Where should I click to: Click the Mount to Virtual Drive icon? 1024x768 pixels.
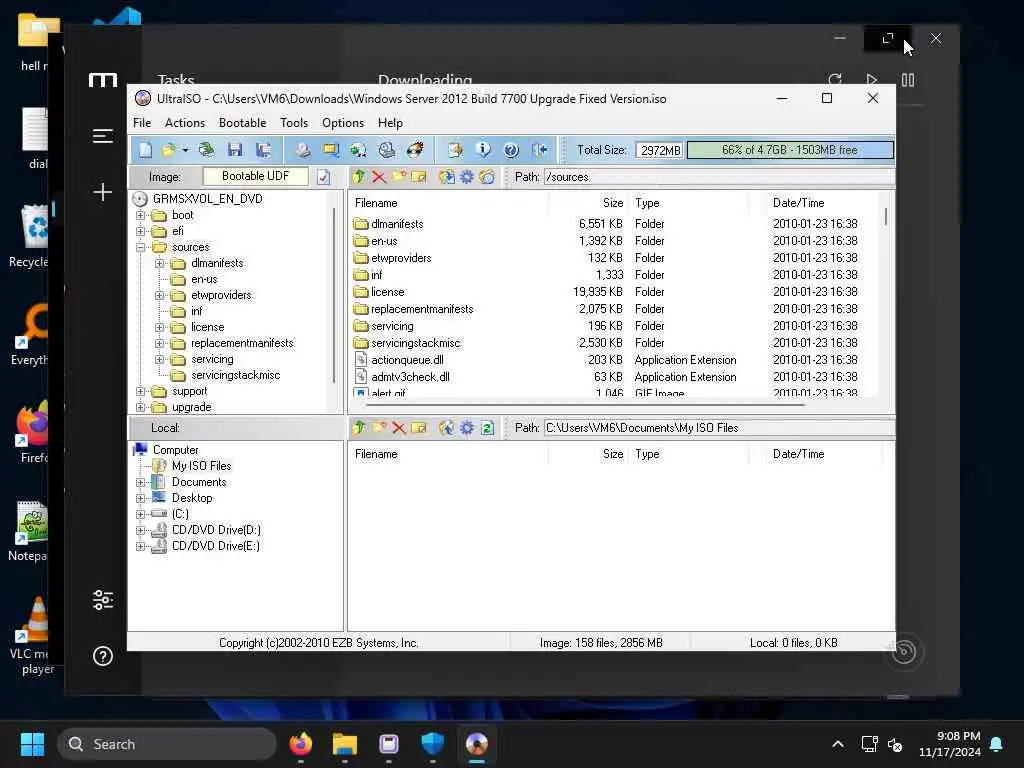pos(387,150)
